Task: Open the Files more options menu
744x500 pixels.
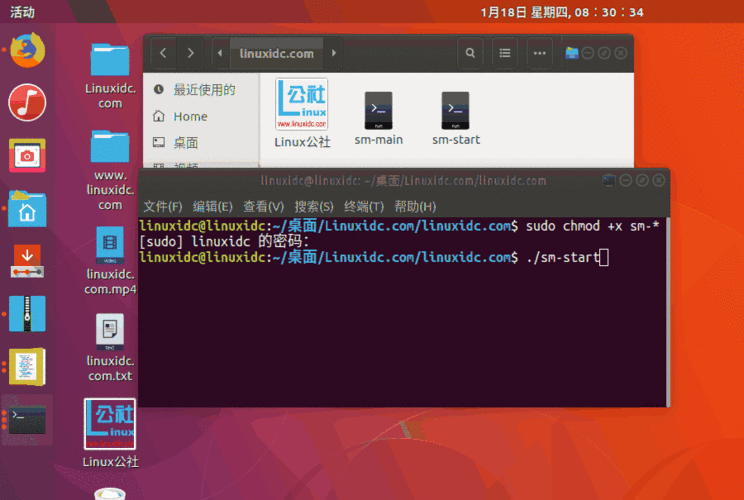Action: coord(539,53)
